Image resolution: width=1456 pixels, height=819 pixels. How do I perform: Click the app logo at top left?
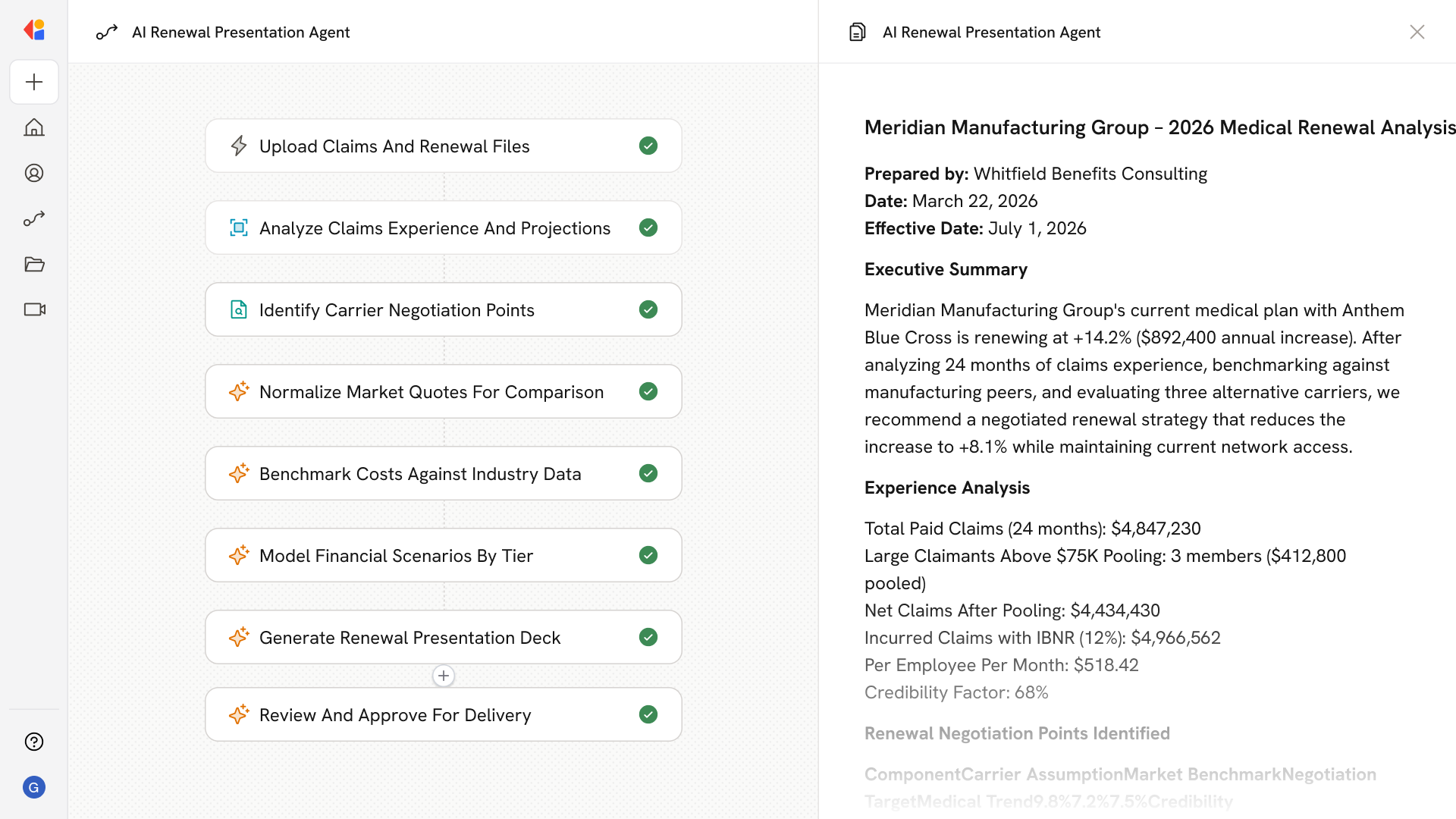(34, 30)
